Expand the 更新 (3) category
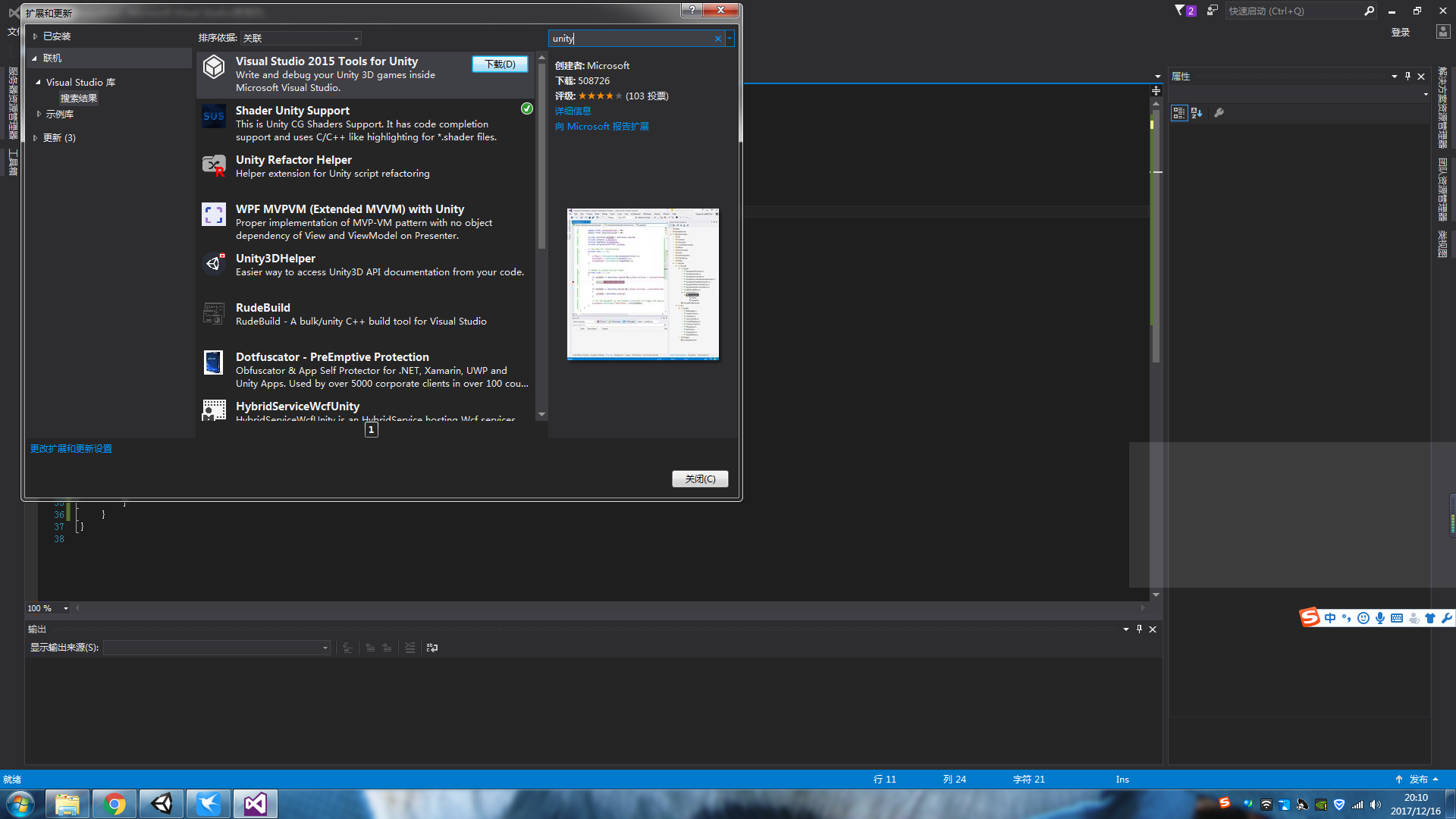Screen dimensions: 1456x819 (x=35, y=138)
